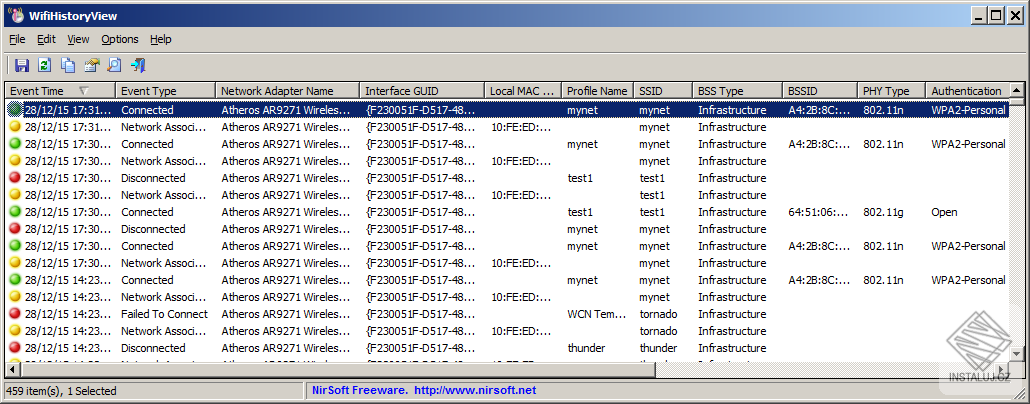Open the Help menu

pos(160,39)
